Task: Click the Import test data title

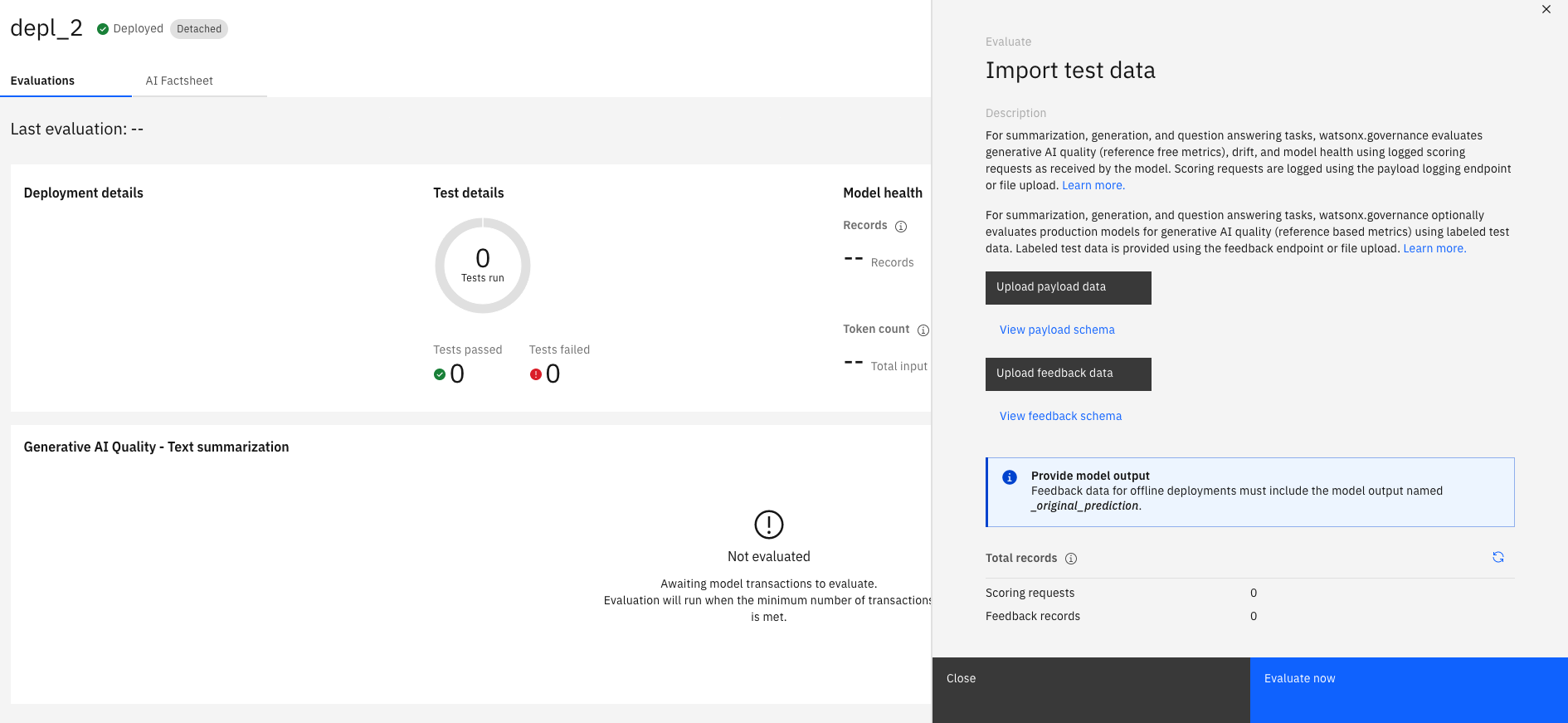Action: coord(1070,71)
